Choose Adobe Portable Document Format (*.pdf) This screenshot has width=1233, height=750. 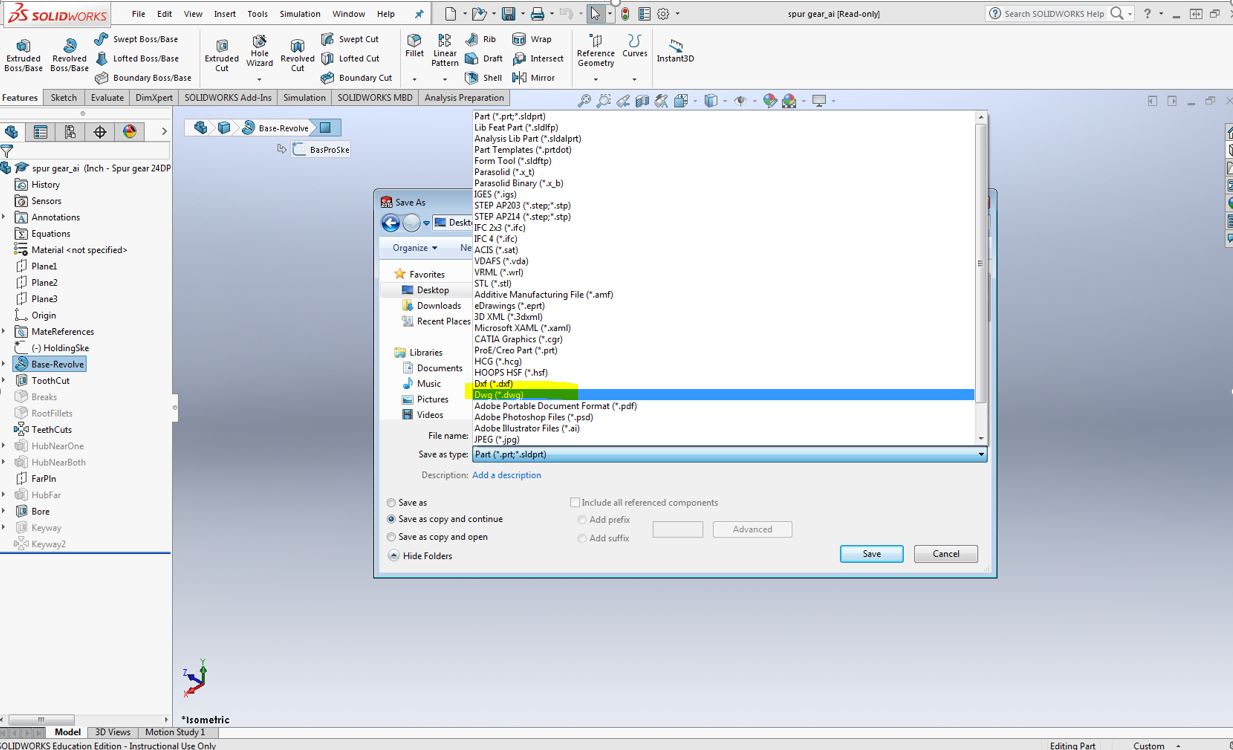click(x=723, y=406)
